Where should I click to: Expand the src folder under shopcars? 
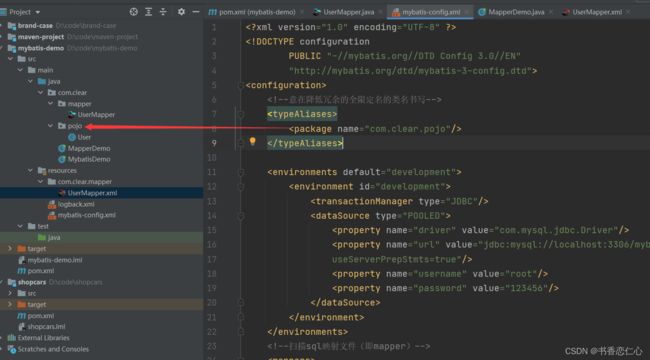(x=10, y=293)
